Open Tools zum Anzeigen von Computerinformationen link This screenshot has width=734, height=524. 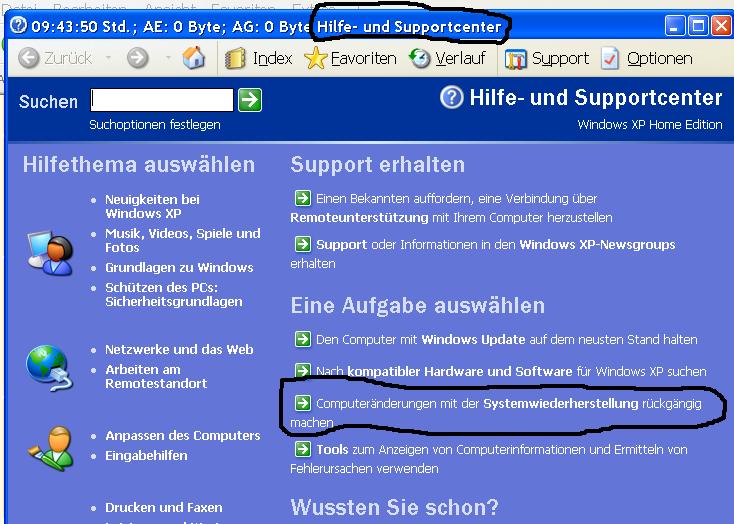point(489,459)
